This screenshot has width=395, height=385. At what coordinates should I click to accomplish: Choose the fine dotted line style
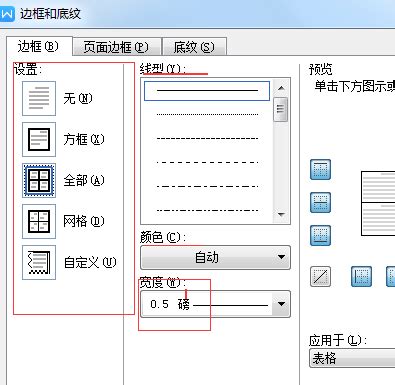(x=207, y=115)
